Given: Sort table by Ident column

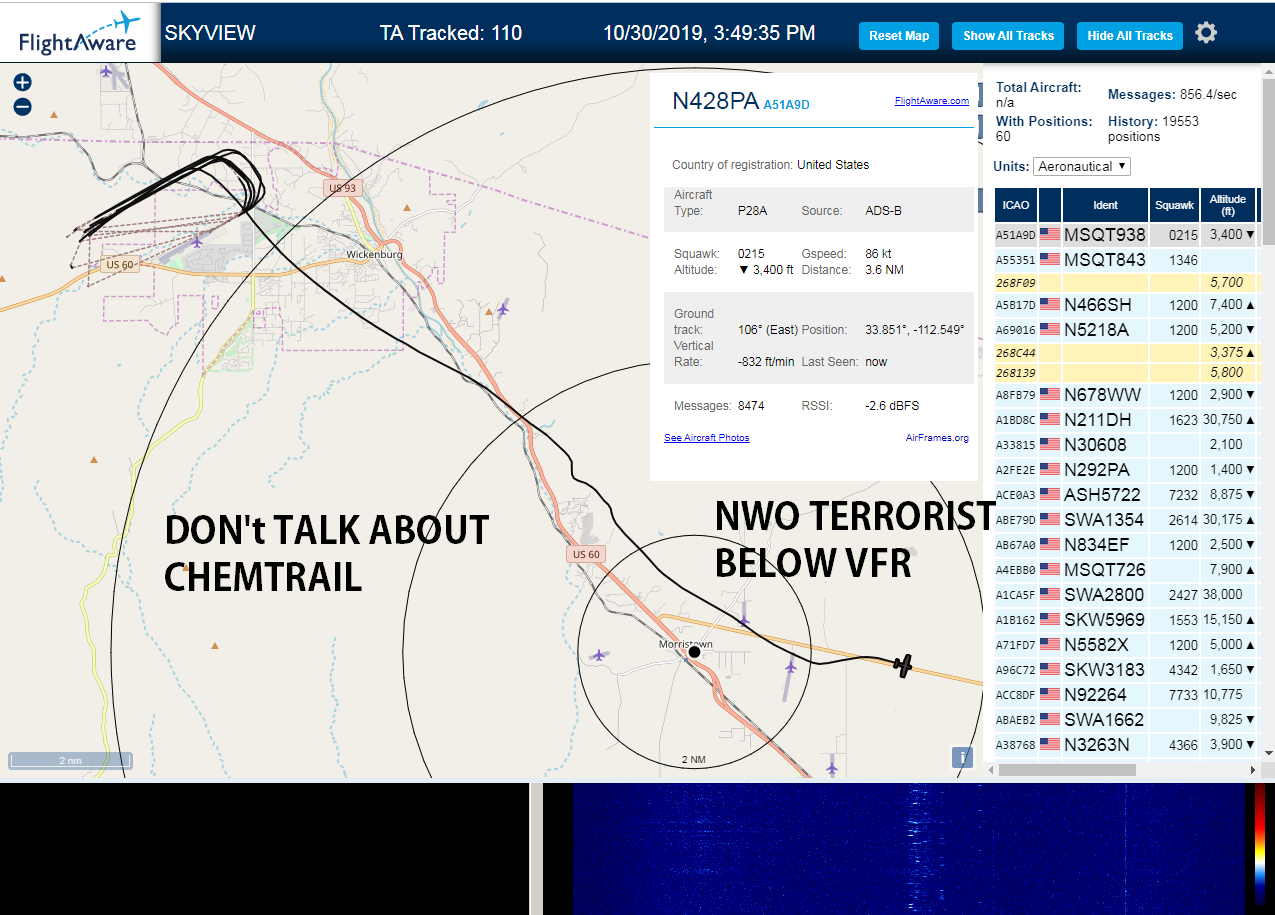Looking at the screenshot, I should pos(1105,205).
